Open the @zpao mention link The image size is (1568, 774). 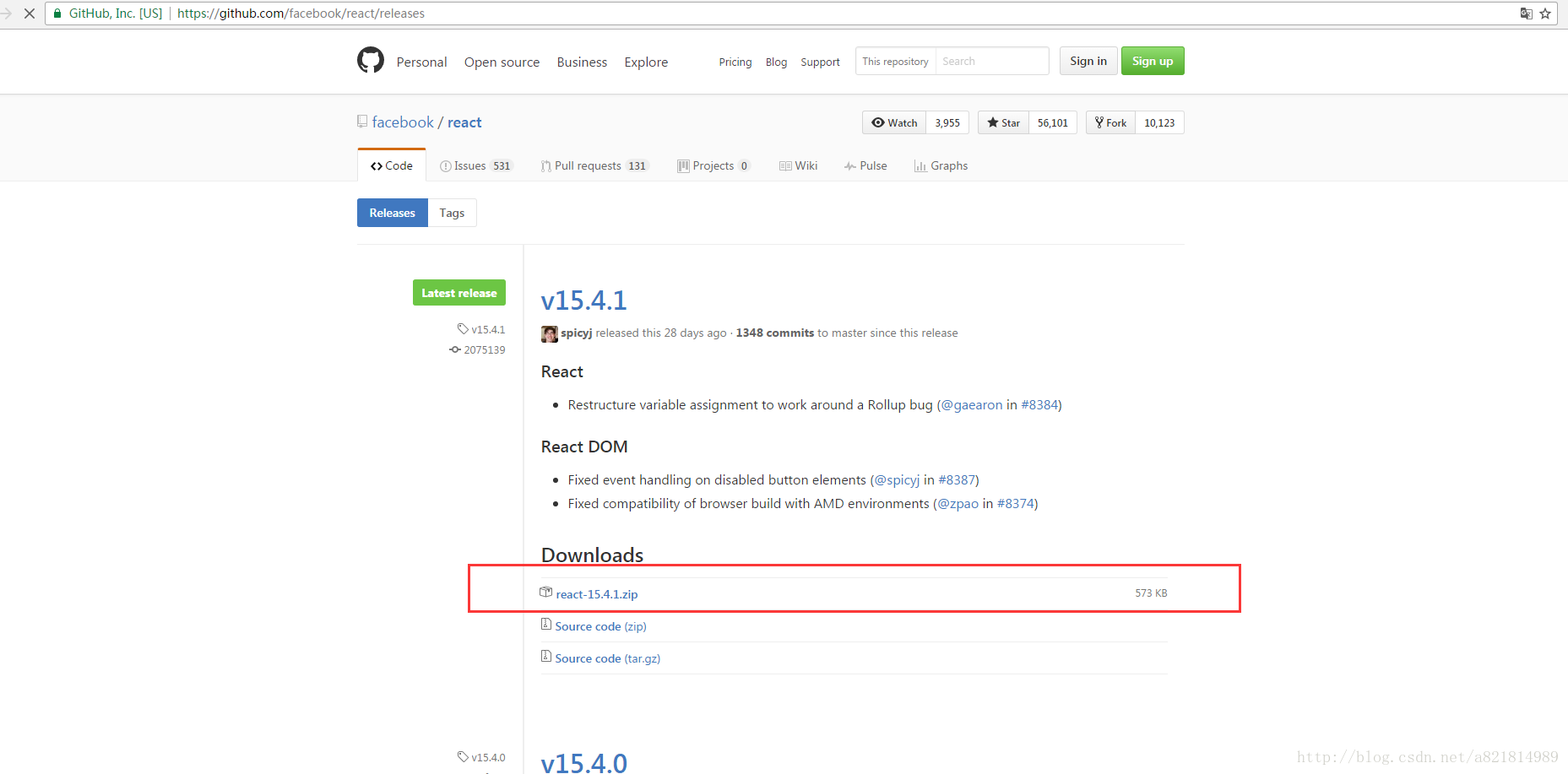coord(958,503)
